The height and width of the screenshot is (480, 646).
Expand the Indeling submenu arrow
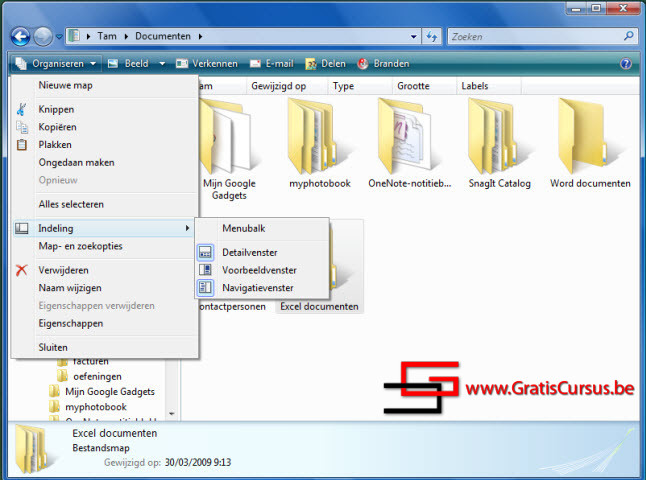[x=187, y=228]
